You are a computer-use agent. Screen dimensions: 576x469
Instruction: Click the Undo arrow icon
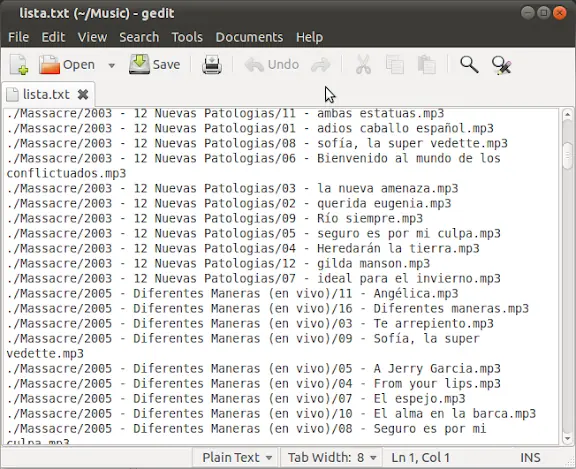[x=254, y=65]
